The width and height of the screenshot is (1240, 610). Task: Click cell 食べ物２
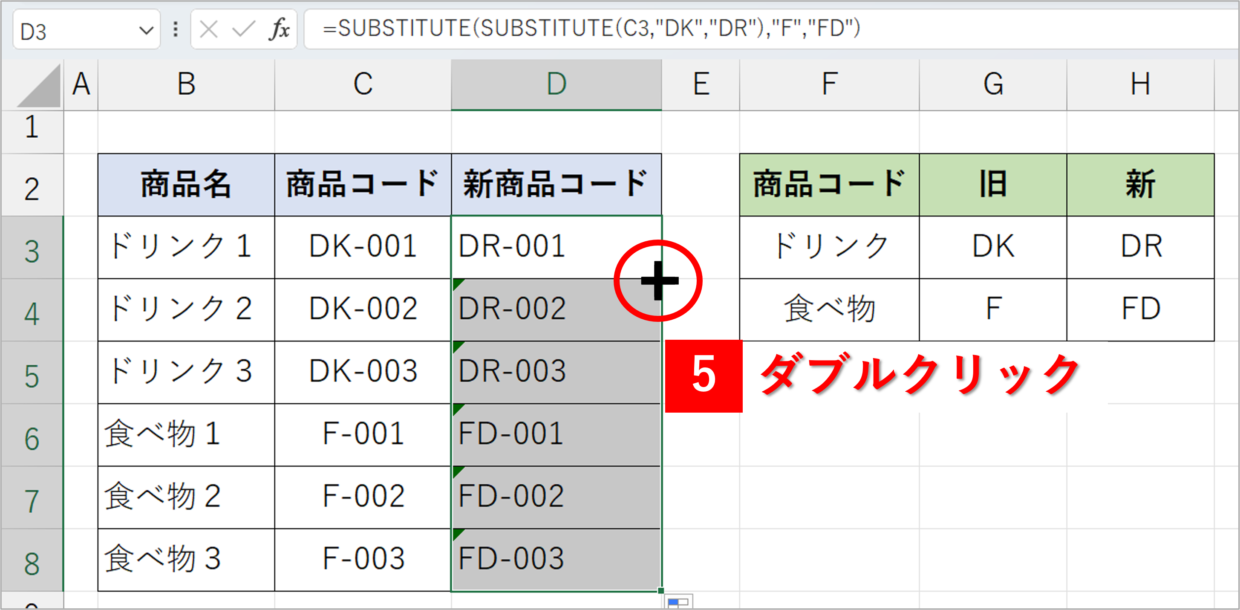[x=186, y=498]
